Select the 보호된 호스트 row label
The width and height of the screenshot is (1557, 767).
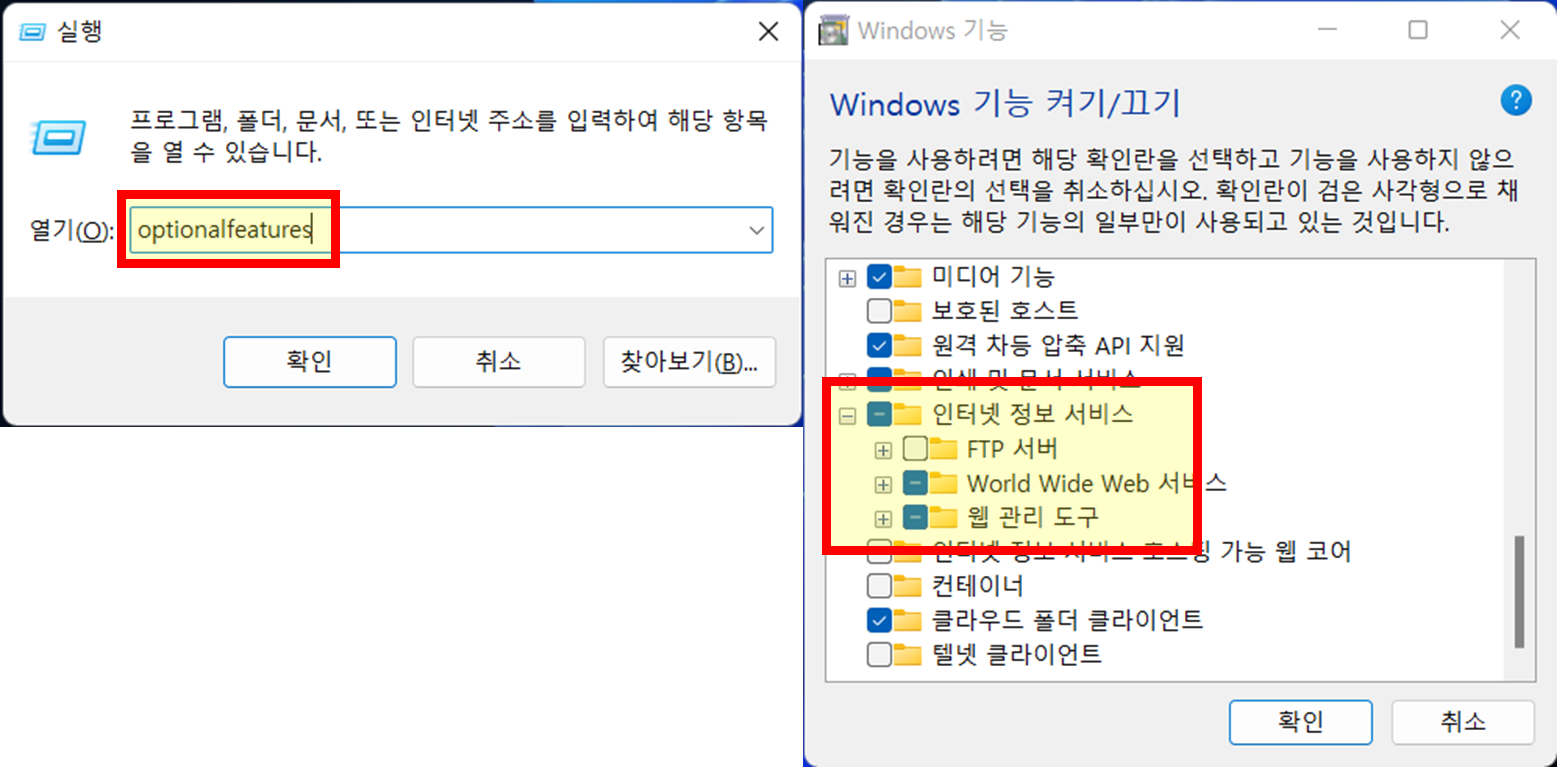pos(1005,310)
